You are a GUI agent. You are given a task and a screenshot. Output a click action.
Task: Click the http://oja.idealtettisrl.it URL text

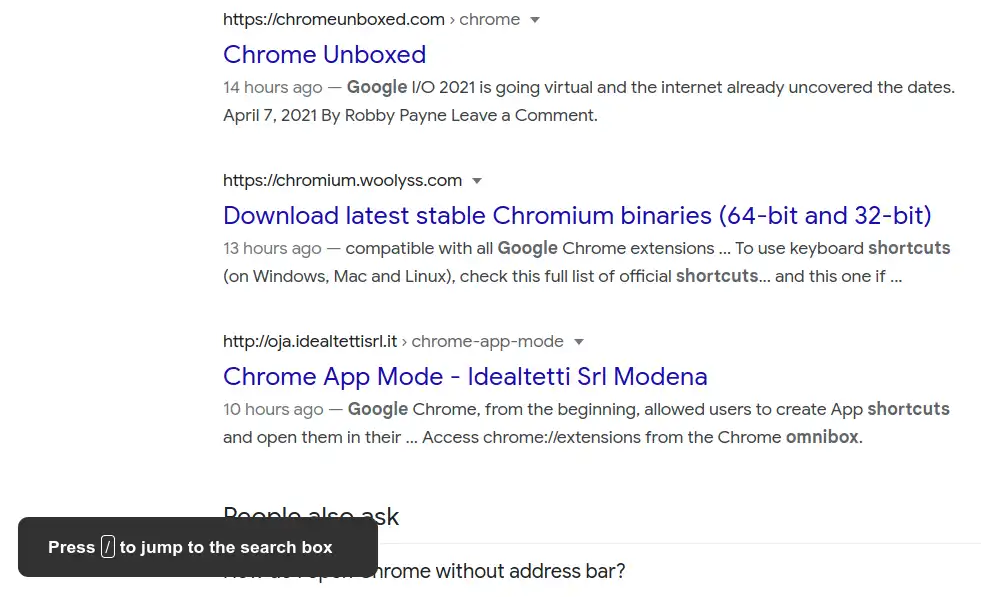(x=310, y=341)
